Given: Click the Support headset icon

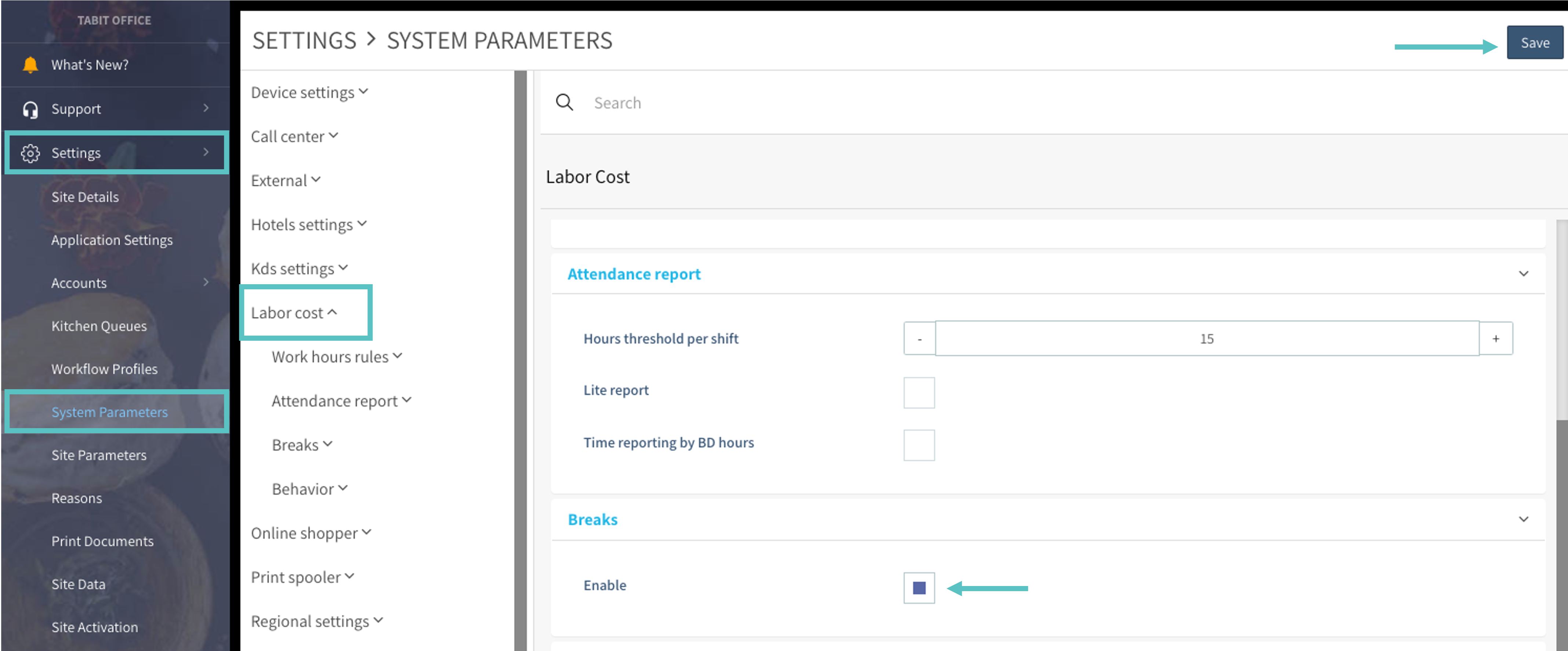Looking at the screenshot, I should (30, 109).
